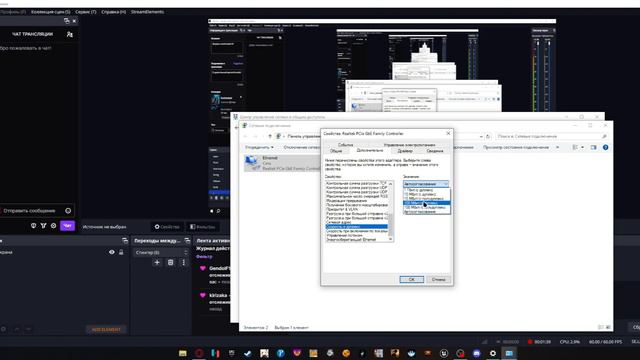This screenshot has width=640, height=360.
Task: Open OBS icon in taskbar
Action: coord(460,353)
